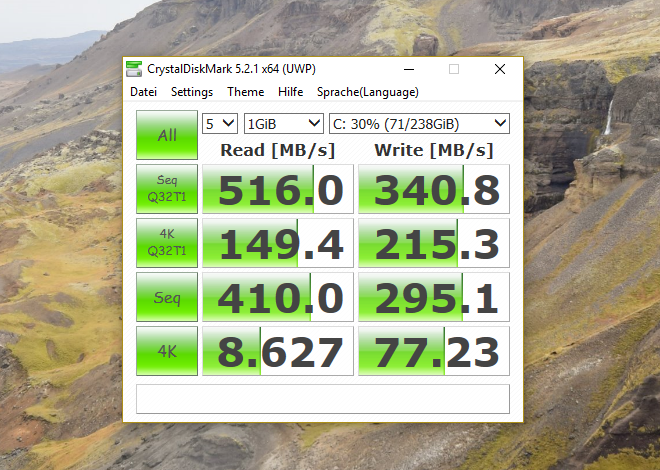The height and width of the screenshot is (470, 660).
Task: Open the Datei menu
Action: click(x=143, y=92)
